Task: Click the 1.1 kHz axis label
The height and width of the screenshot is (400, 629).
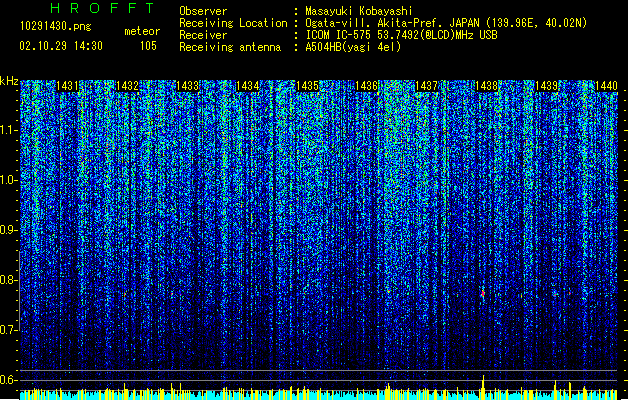Action: [9, 130]
